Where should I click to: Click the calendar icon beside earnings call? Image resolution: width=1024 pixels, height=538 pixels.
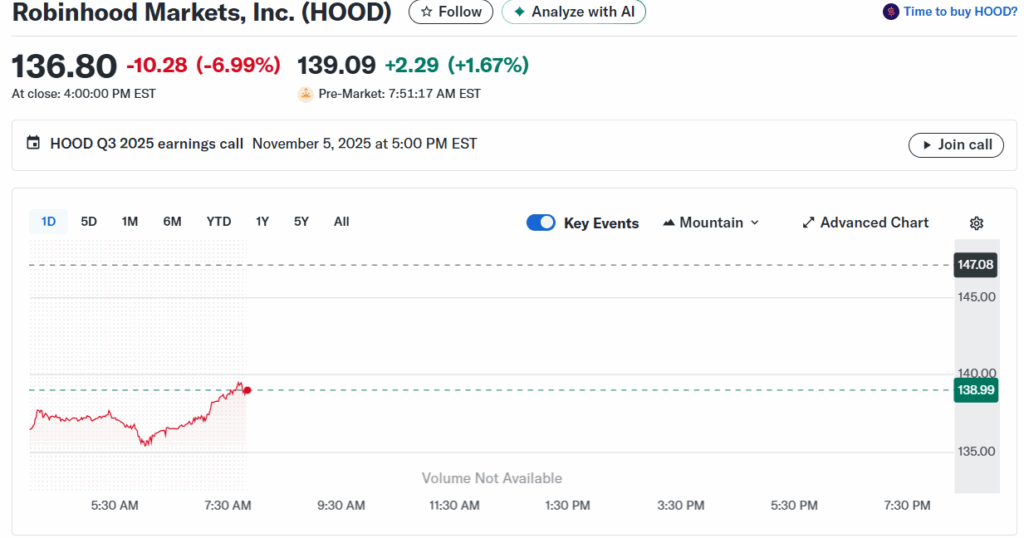[x=33, y=144]
